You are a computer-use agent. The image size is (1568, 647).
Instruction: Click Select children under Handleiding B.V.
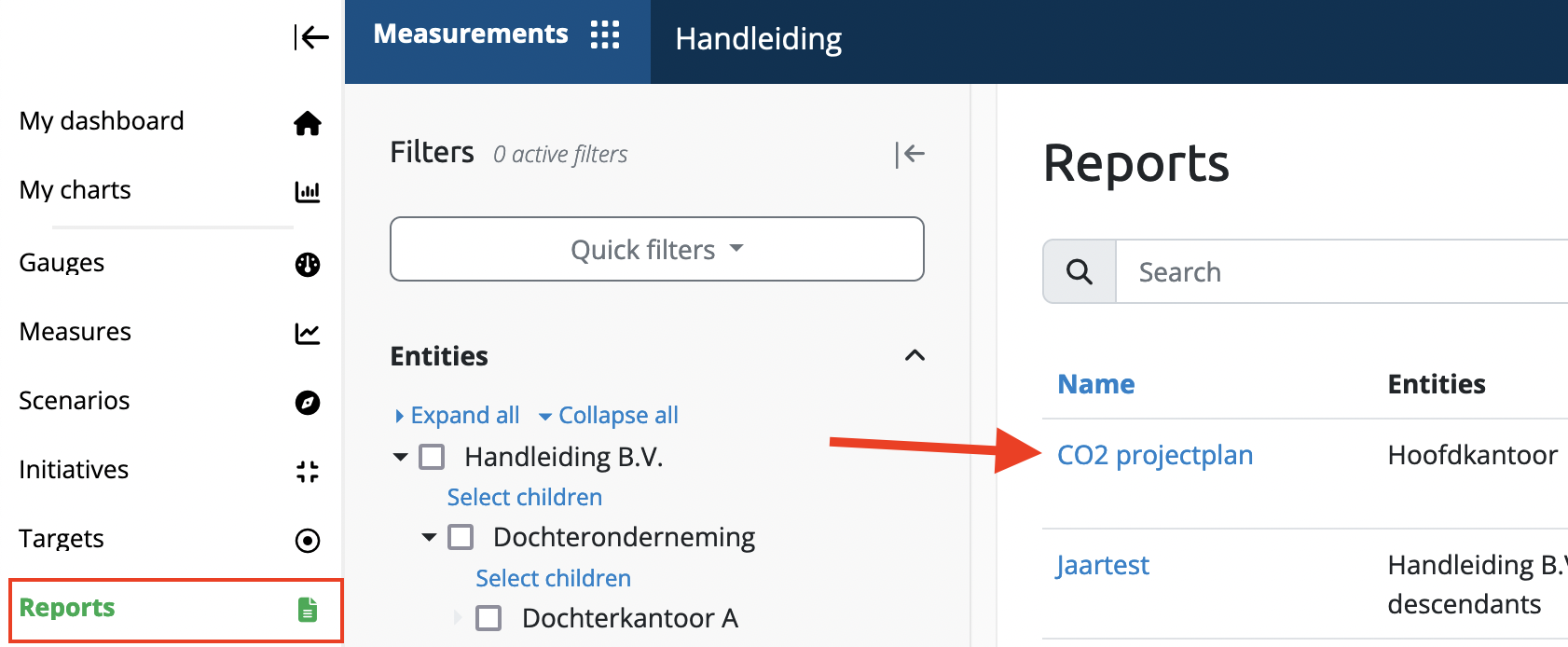[x=525, y=497]
